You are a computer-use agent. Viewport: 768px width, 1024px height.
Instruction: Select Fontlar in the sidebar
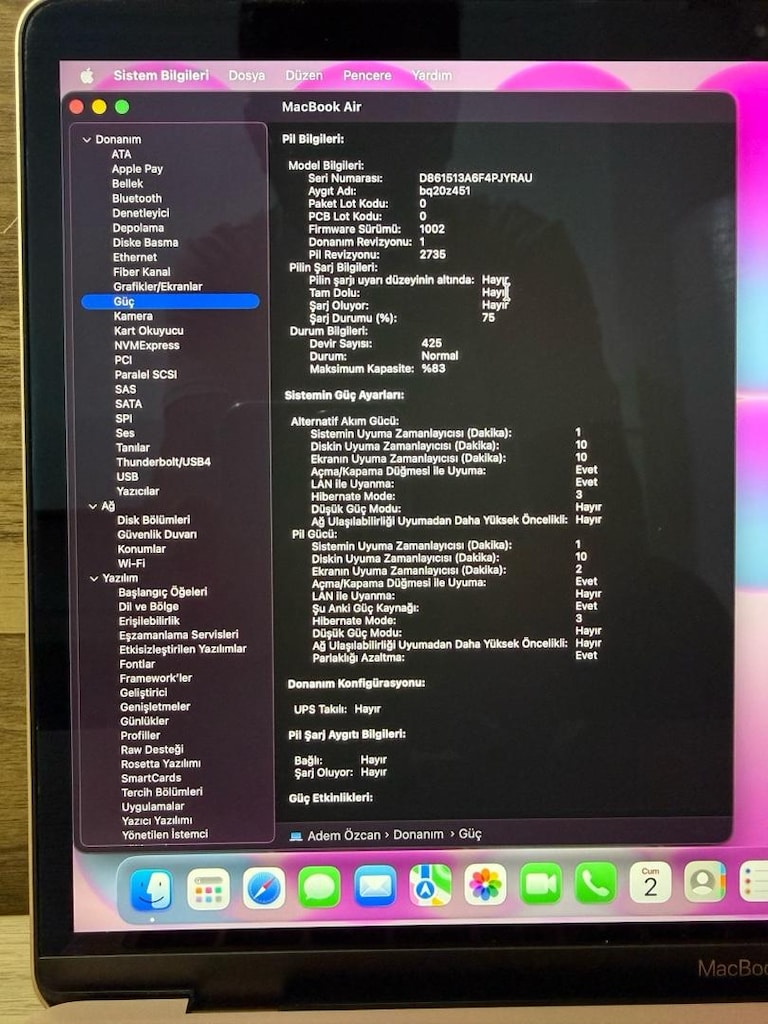[x=137, y=664]
